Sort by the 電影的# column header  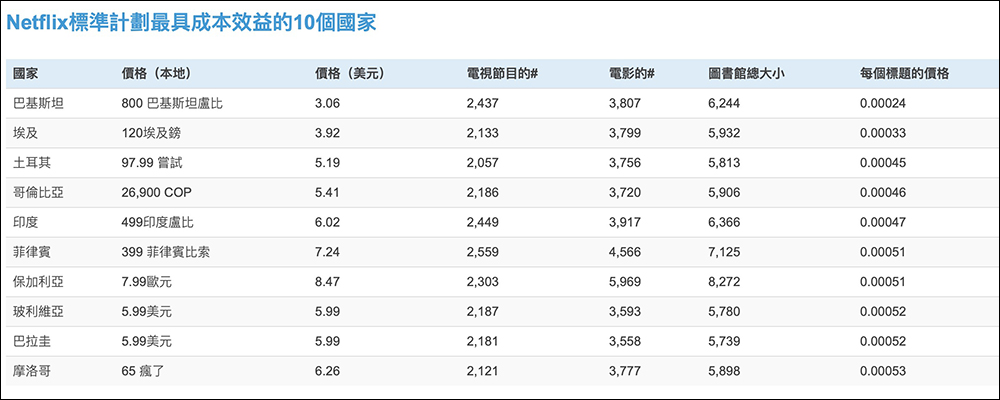point(631,74)
